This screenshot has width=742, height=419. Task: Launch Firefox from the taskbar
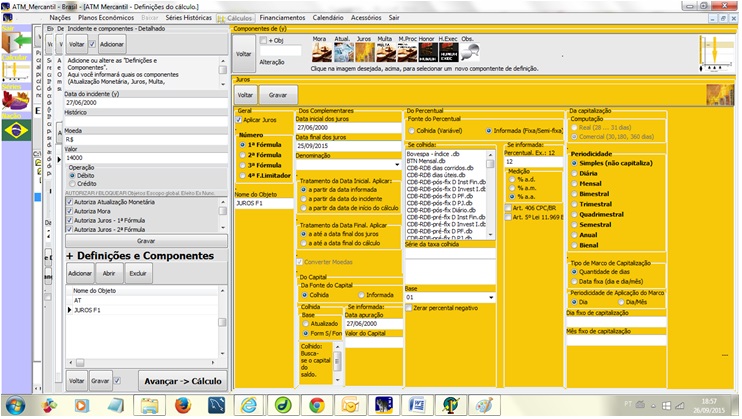pyautogui.click(x=182, y=404)
